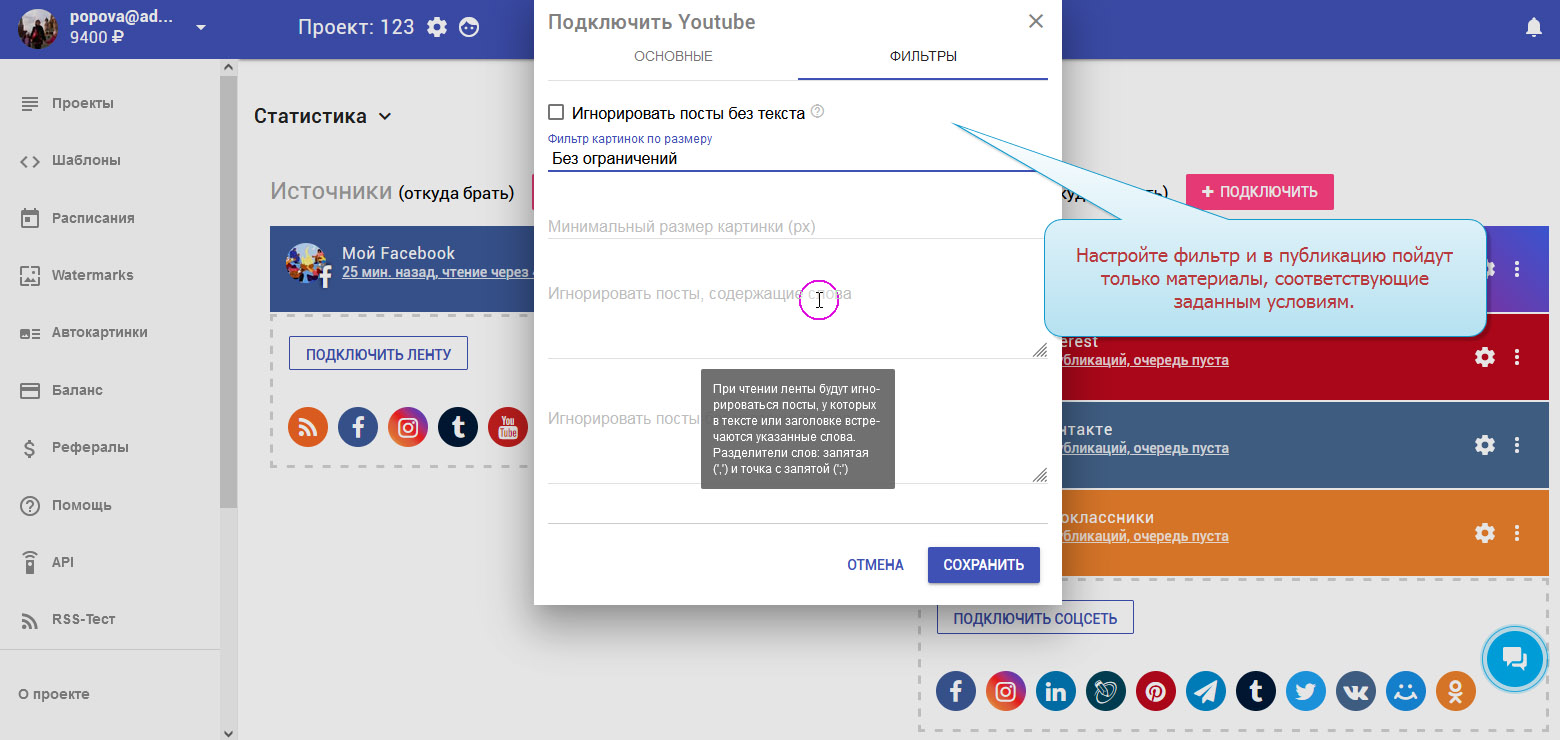Open Шаблоны in the sidebar
Screen dimensions: 1560x740
[86, 160]
